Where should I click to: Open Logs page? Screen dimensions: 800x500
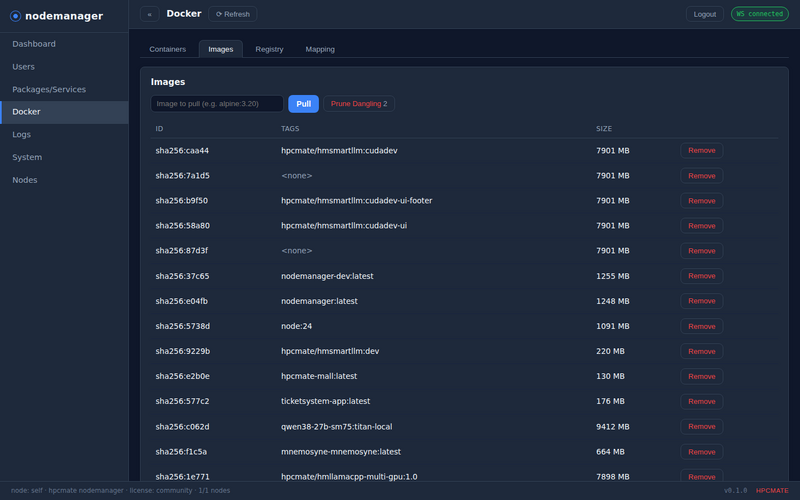64,135
